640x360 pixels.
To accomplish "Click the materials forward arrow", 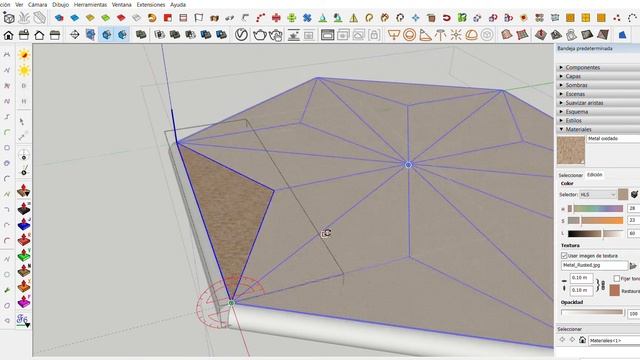I will pos(572,340).
